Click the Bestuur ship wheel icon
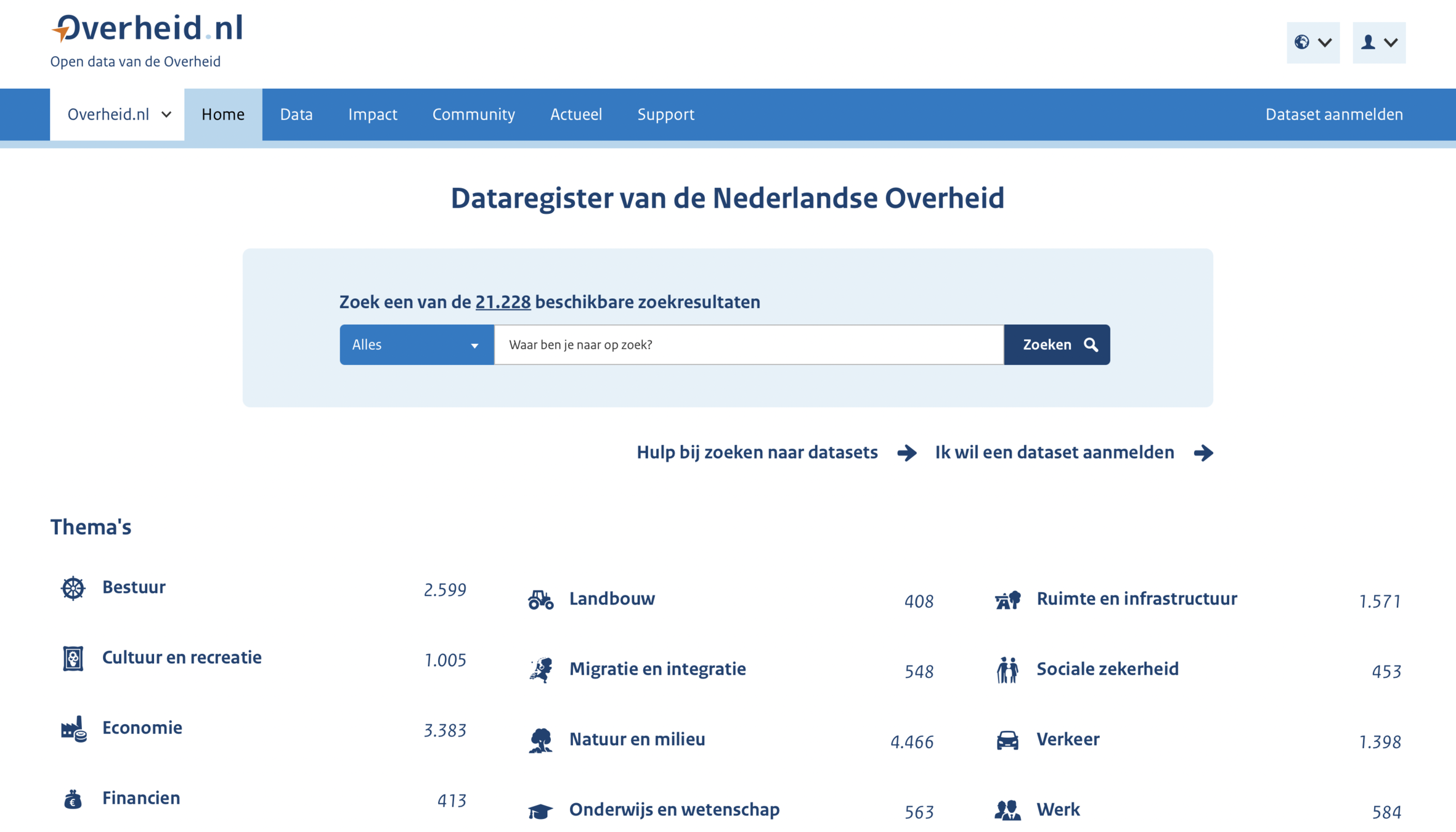The width and height of the screenshot is (1456, 832). click(x=73, y=588)
